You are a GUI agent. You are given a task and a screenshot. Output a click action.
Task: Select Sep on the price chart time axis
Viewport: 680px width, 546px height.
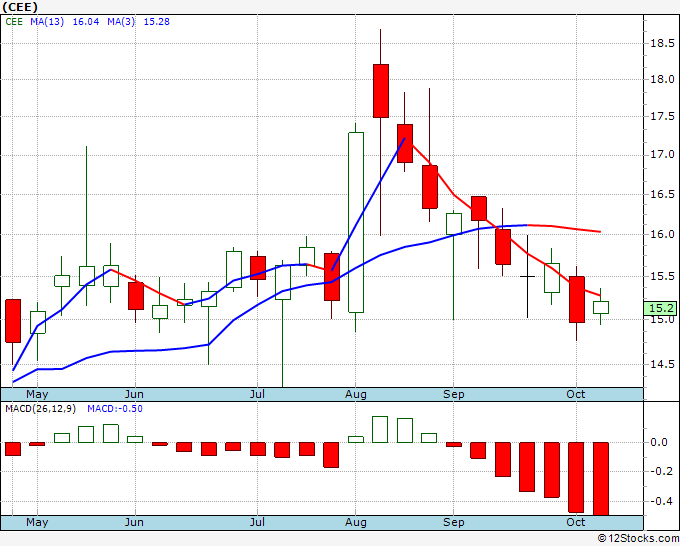point(454,394)
